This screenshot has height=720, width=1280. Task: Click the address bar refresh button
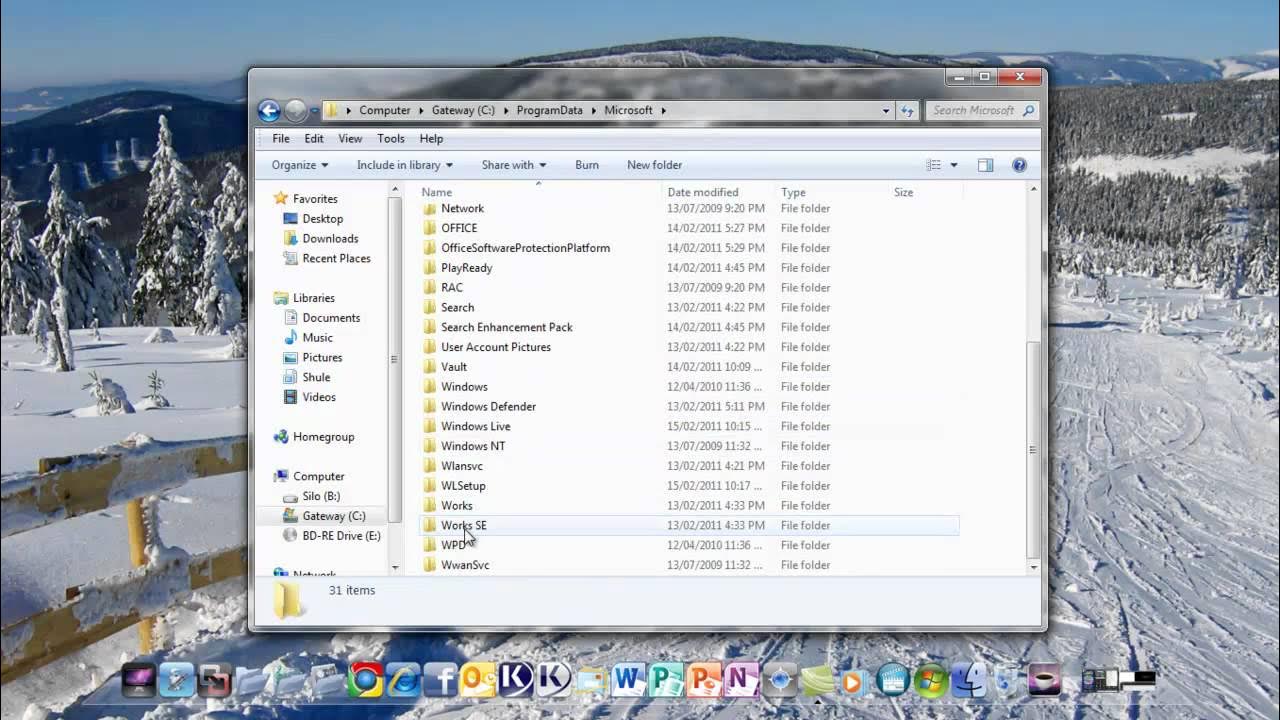(x=907, y=110)
